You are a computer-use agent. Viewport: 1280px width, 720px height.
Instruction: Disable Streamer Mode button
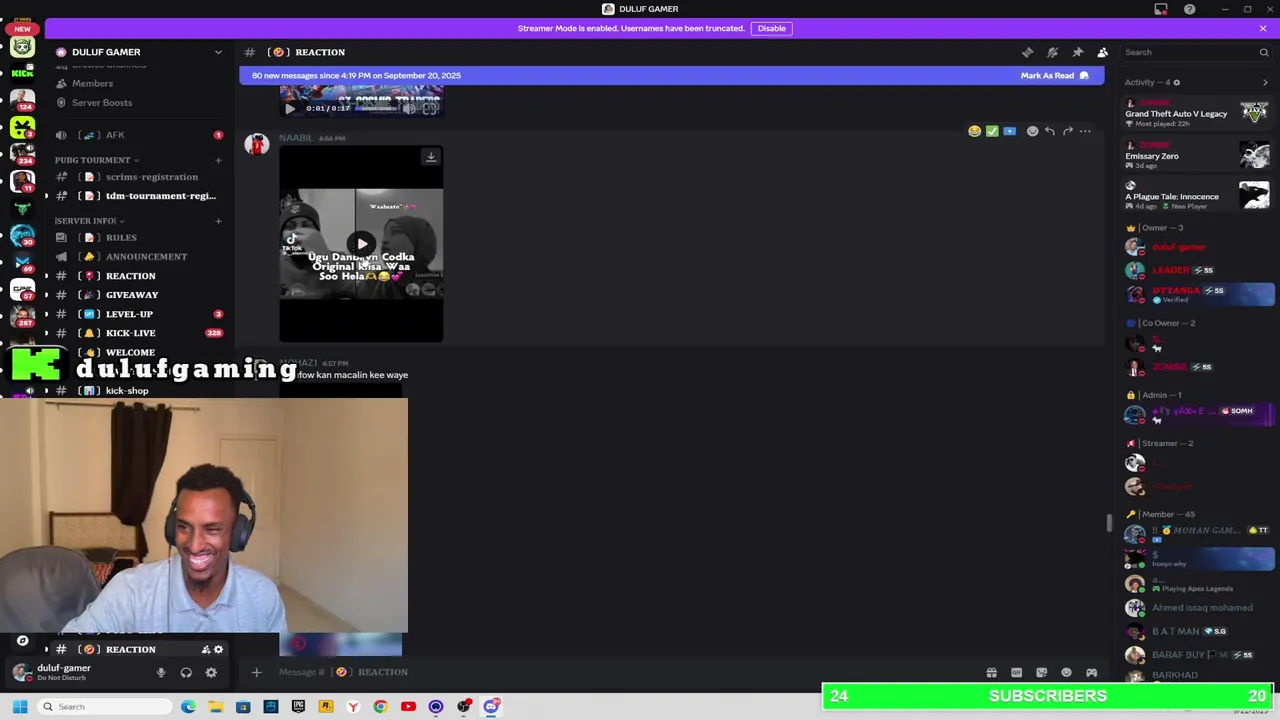click(x=771, y=28)
